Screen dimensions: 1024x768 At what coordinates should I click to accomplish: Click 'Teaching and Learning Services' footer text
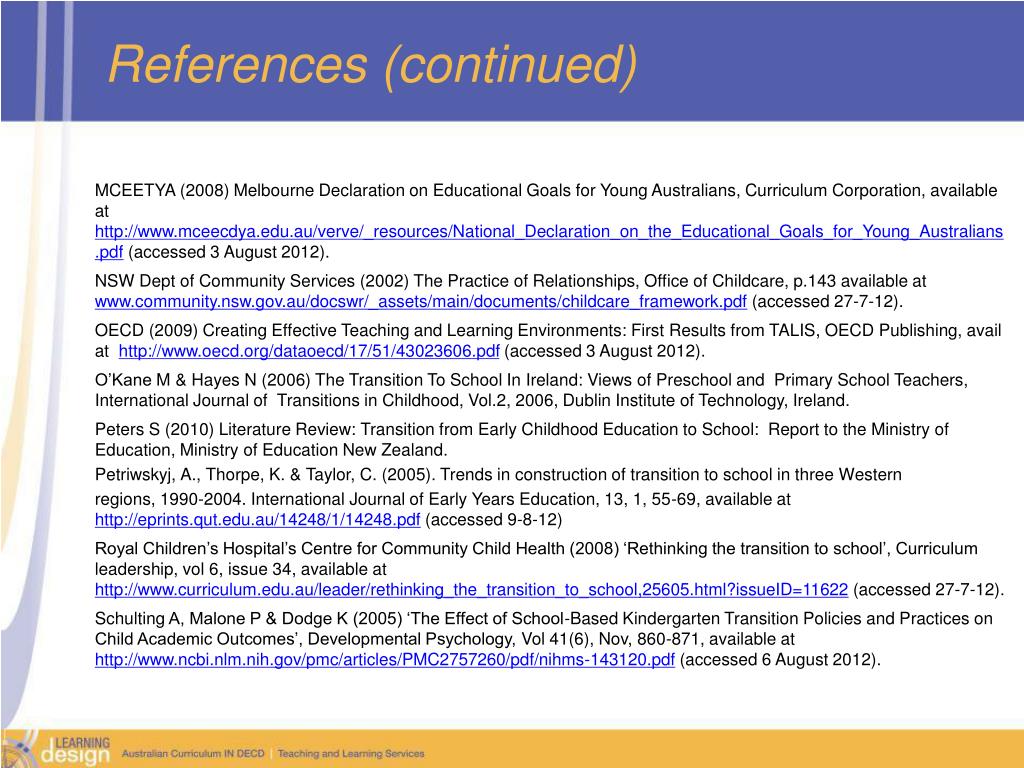pyautogui.click(x=351, y=754)
